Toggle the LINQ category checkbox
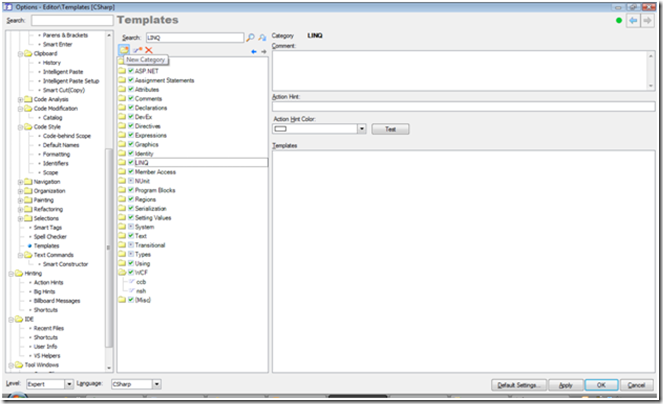Viewport: 663px width, 404px height. pyautogui.click(x=131, y=162)
